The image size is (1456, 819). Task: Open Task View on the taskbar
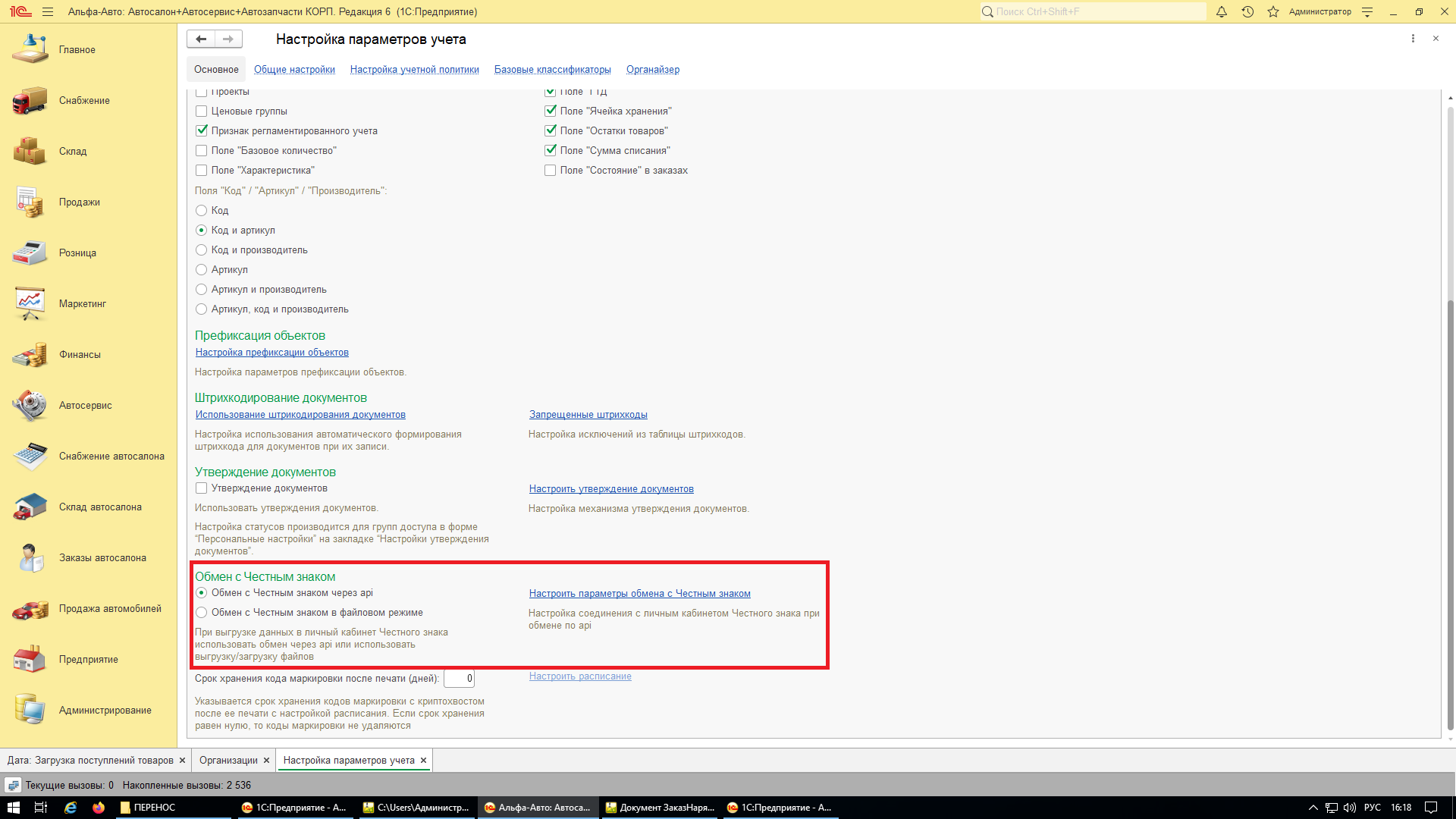[41, 808]
